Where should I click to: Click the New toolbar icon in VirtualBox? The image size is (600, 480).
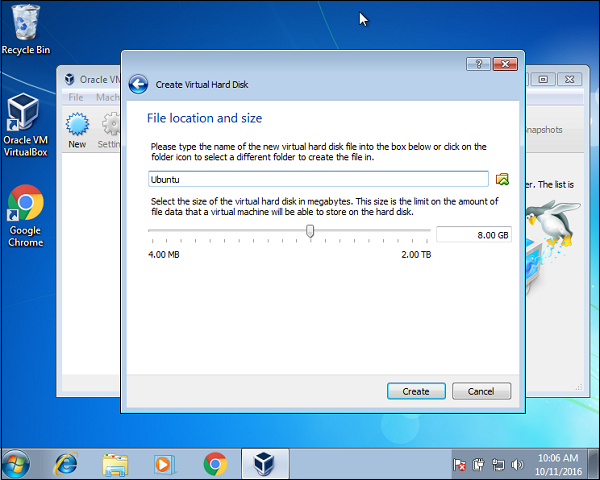tap(77, 128)
